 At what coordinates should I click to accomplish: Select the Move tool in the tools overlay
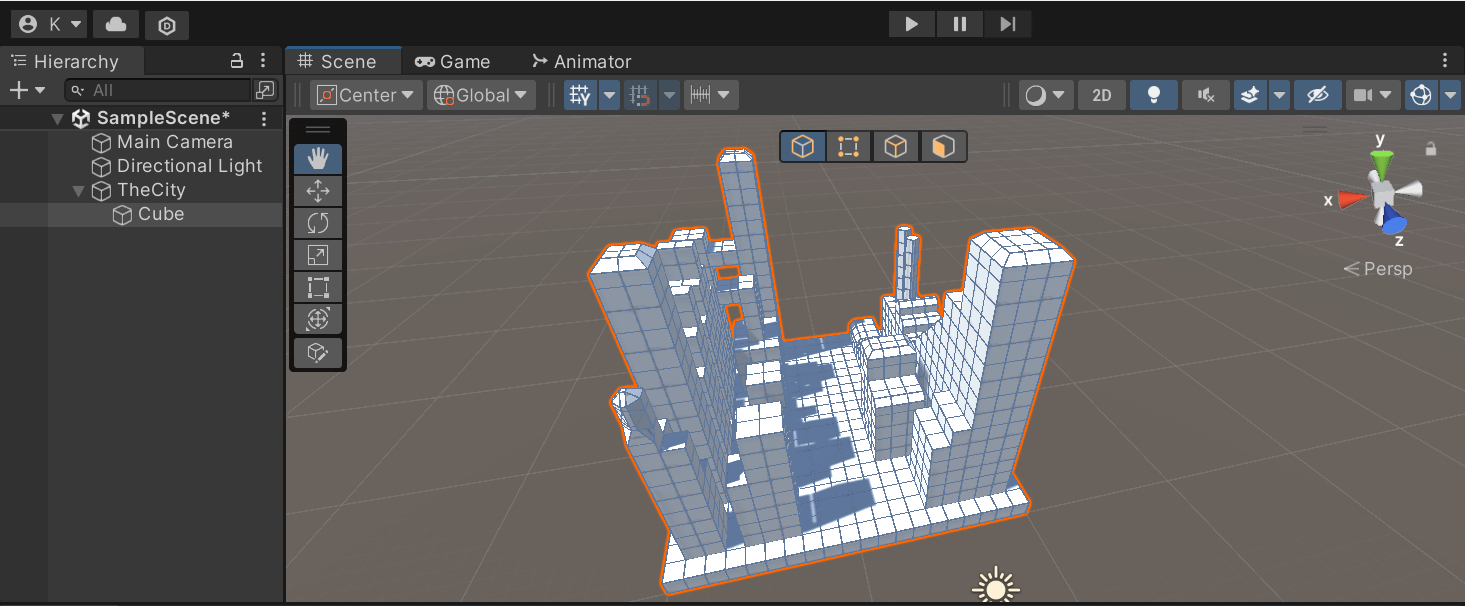(317, 190)
